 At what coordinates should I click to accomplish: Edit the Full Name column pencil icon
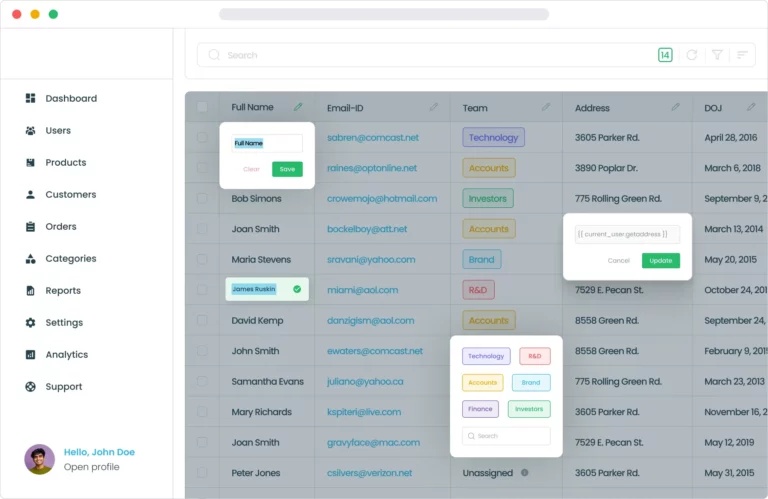298,107
